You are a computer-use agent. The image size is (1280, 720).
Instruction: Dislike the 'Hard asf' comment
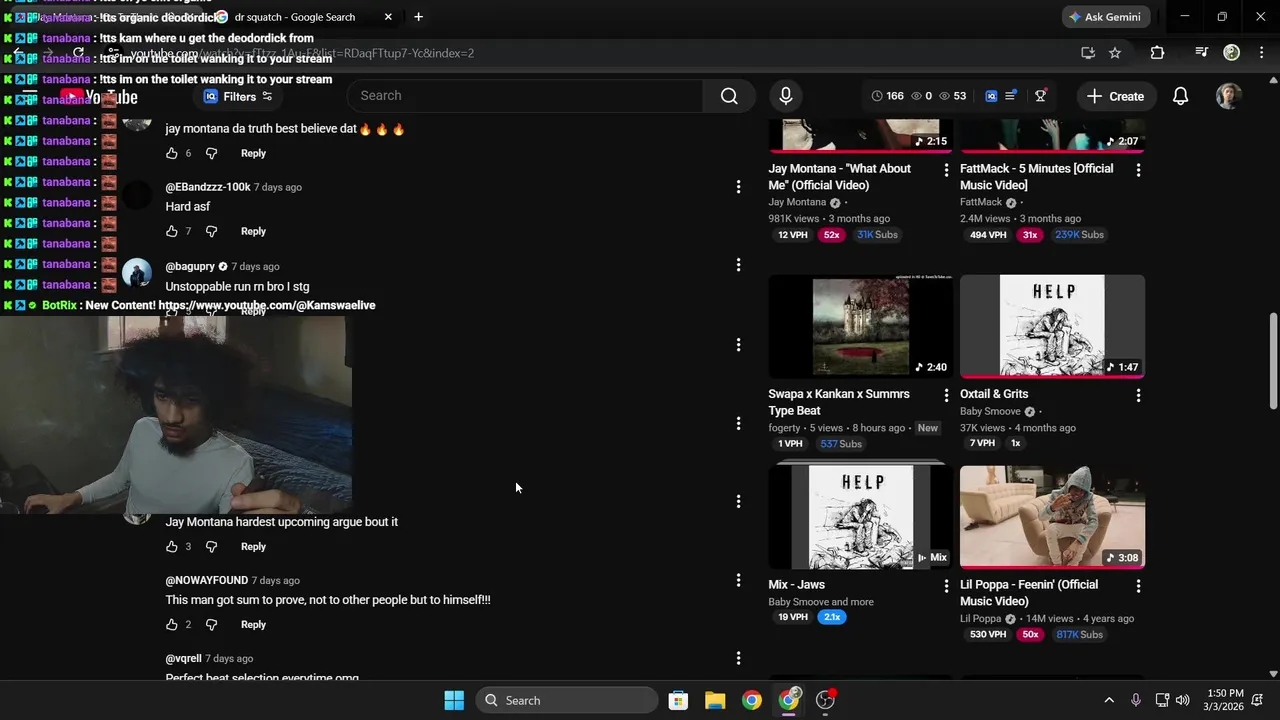click(211, 231)
